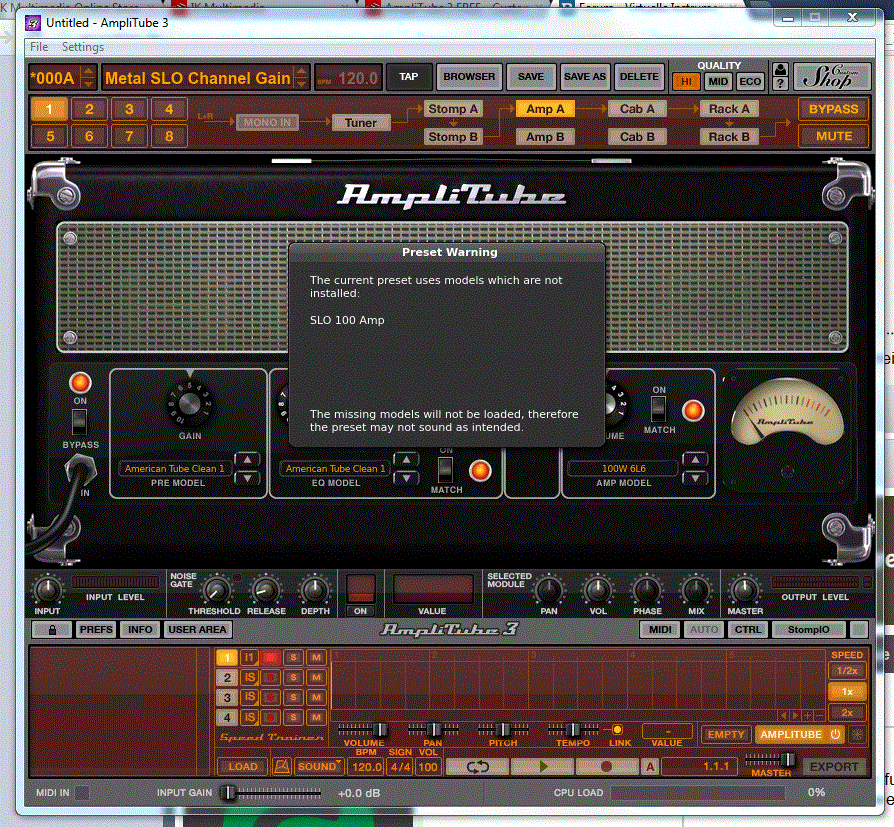Viewport: 894px width, 827px height.
Task: Start recording with the transport record button
Action: click(607, 767)
